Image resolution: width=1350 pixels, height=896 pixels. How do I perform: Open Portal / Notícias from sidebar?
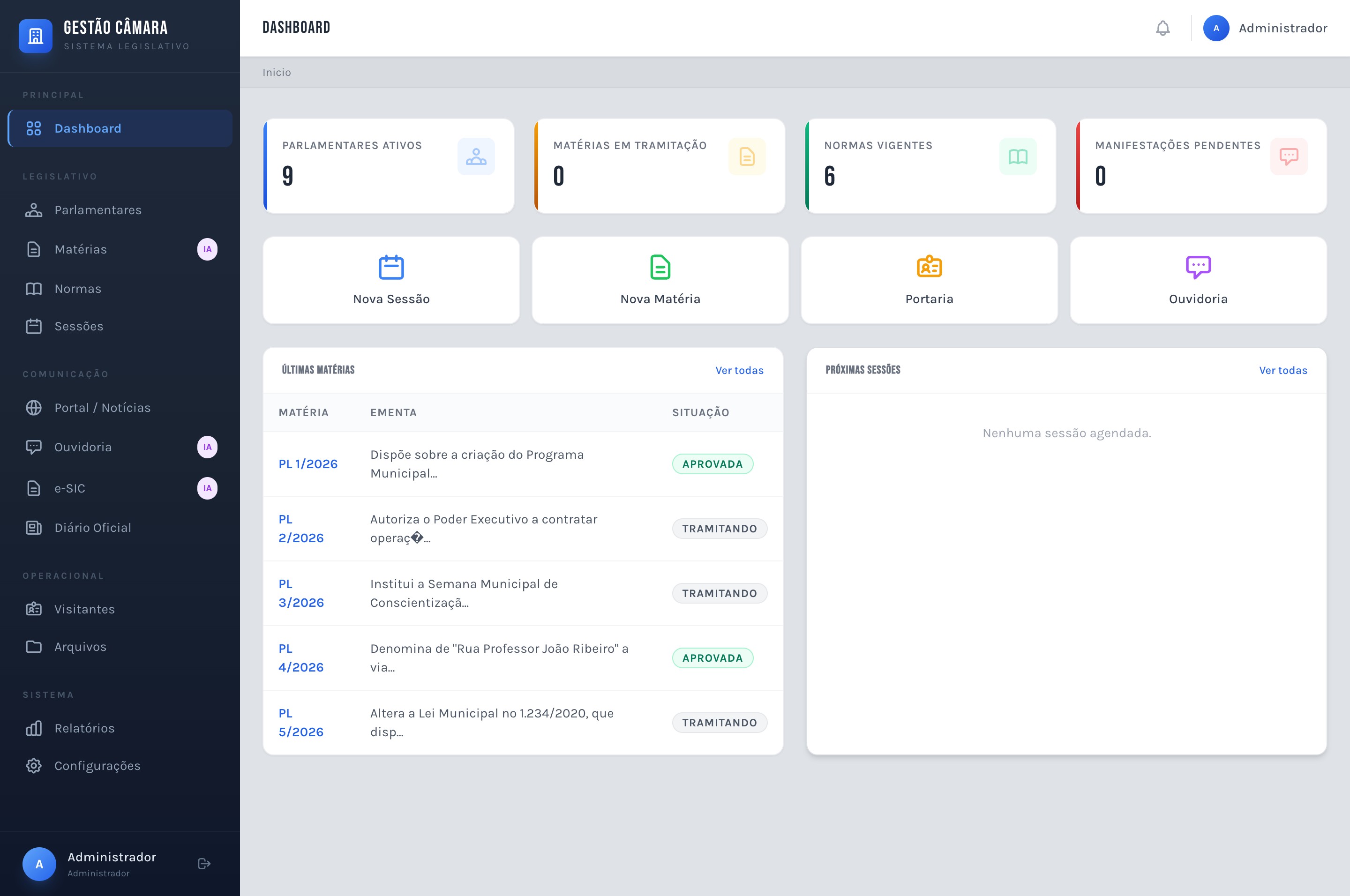pyautogui.click(x=102, y=407)
